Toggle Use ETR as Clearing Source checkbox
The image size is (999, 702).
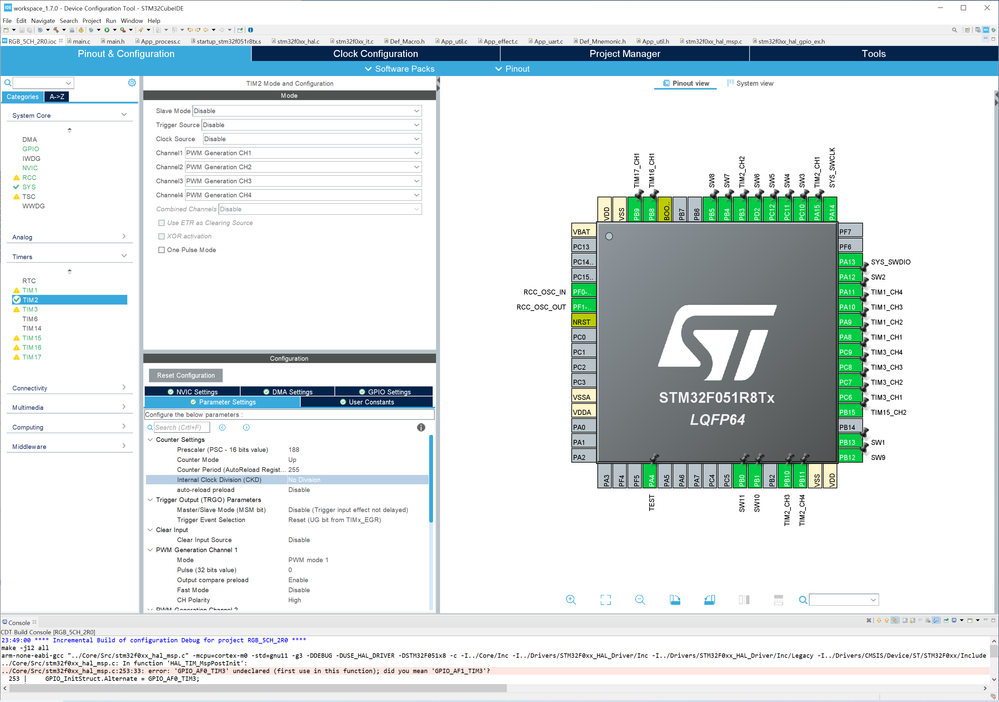tap(161, 223)
